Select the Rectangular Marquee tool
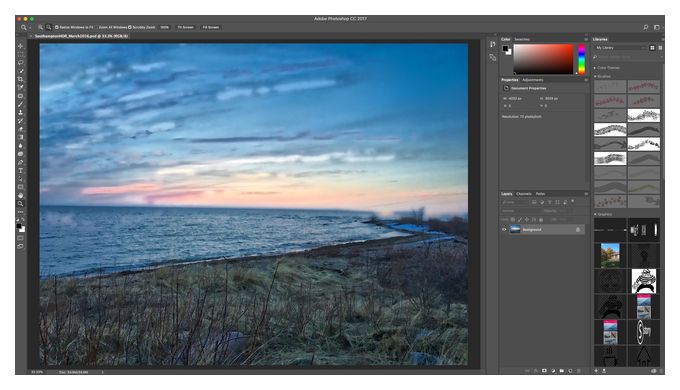 pyautogui.click(x=20, y=54)
